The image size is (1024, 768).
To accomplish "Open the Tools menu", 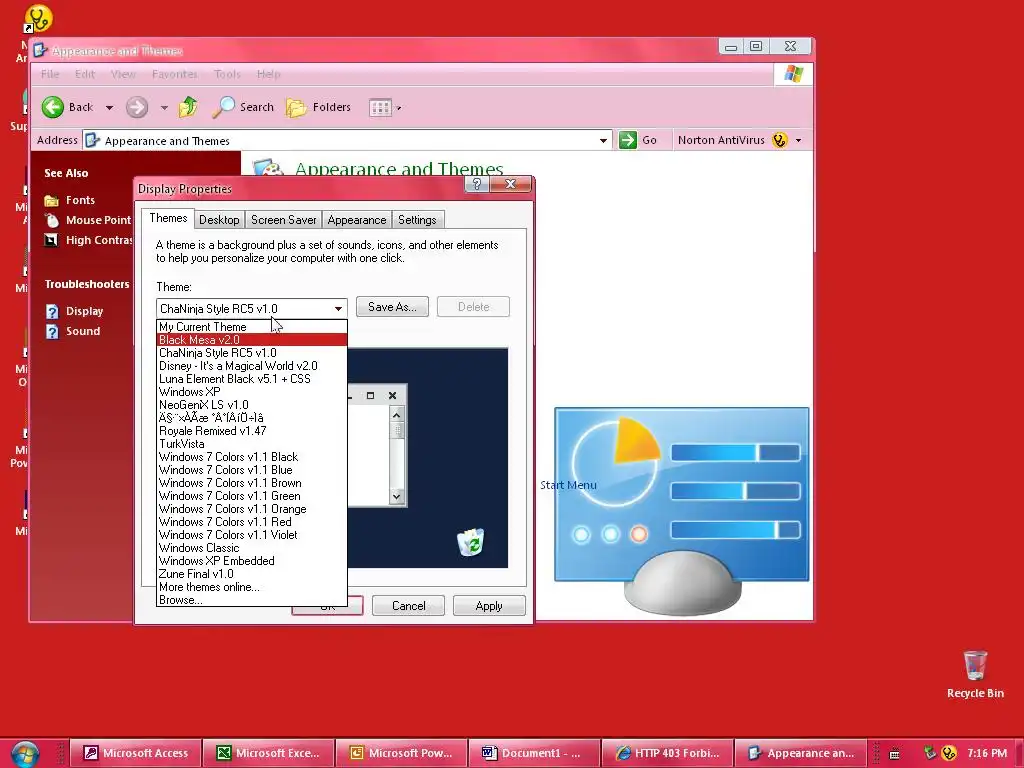I will click(227, 74).
